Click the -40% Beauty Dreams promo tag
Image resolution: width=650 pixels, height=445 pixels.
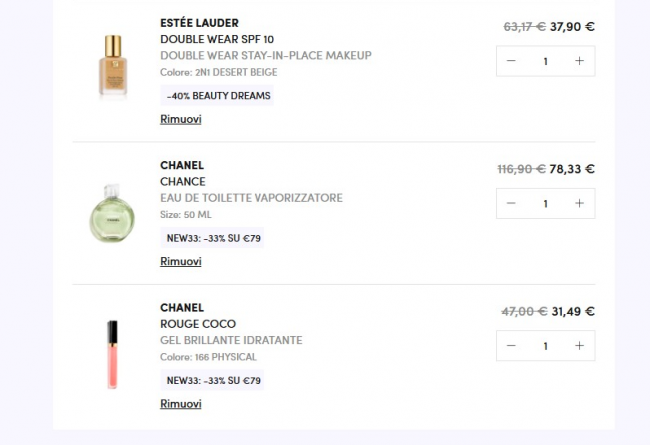pyautogui.click(x=217, y=96)
